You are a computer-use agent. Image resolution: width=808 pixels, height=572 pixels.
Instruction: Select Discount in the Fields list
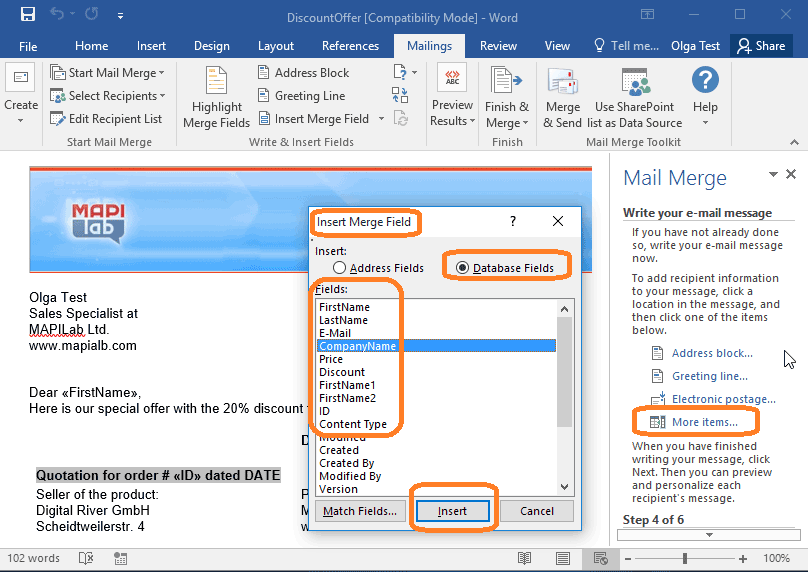coord(436,372)
